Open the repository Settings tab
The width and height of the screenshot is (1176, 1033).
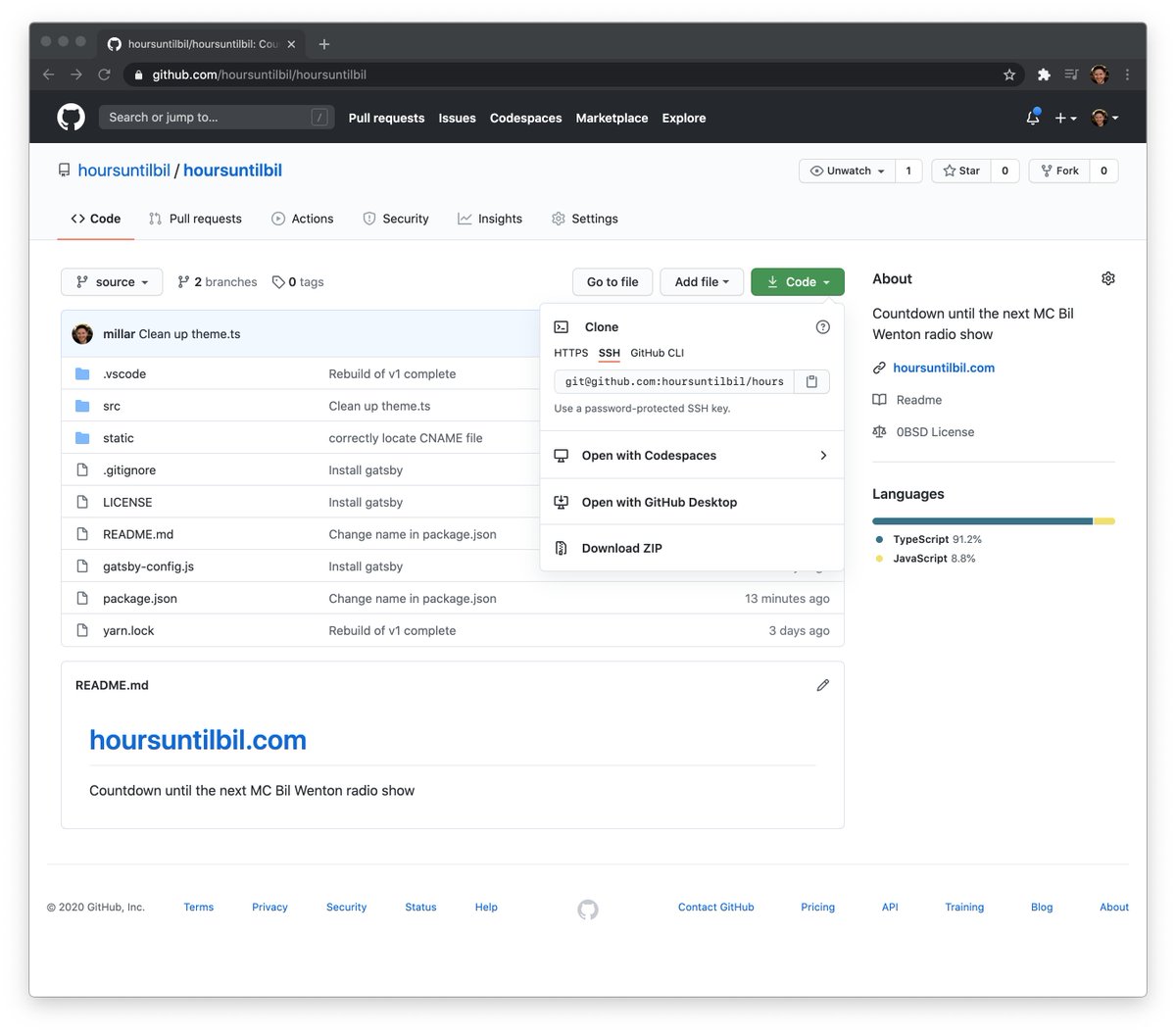[585, 219]
